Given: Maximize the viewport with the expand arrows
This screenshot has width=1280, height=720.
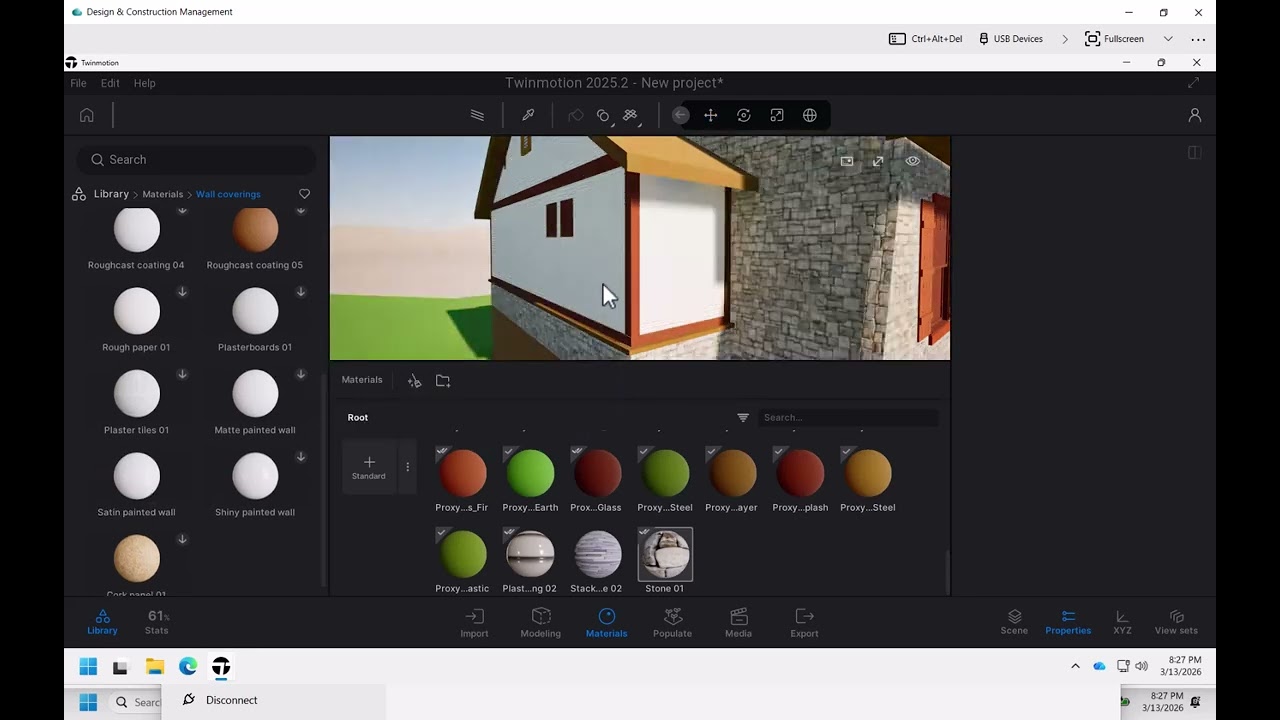Looking at the screenshot, I should tap(878, 161).
